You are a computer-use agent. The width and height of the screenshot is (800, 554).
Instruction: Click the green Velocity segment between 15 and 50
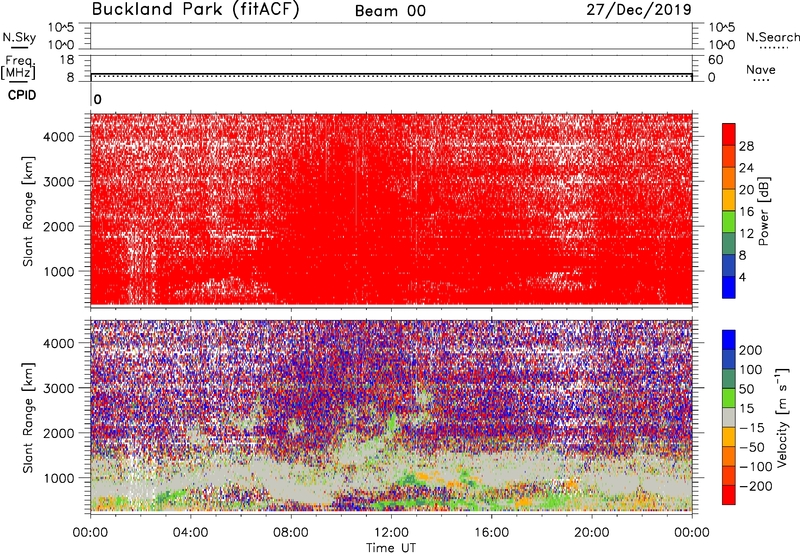click(x=729, y=398)
